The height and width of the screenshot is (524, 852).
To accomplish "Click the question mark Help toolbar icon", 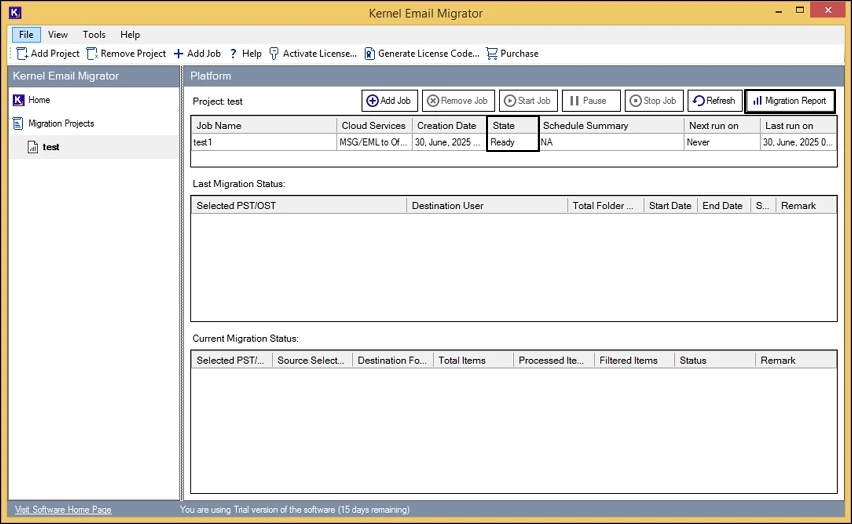I will pos(233,53).
